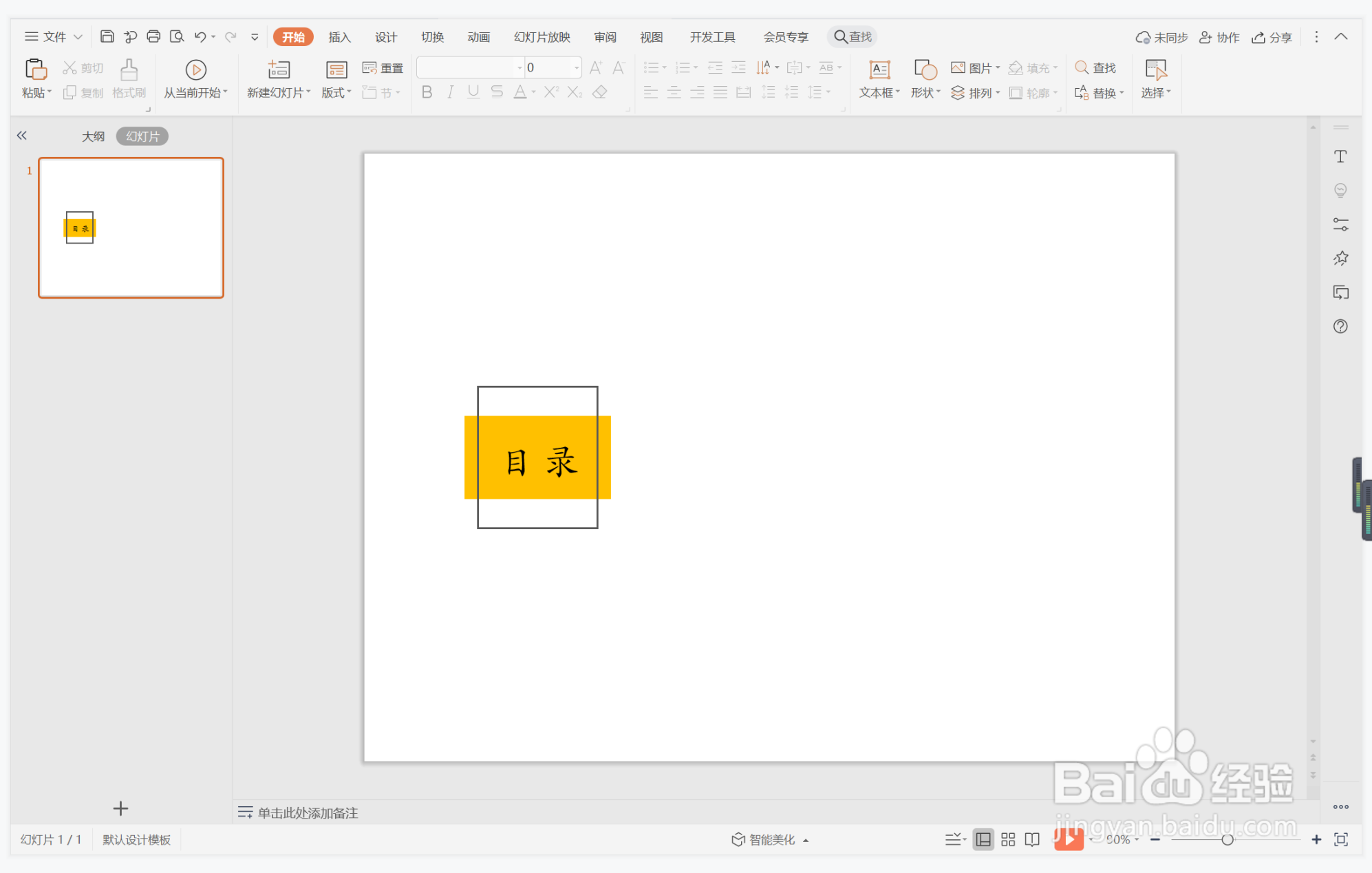1372x873 pixels.
Task: Click the Print icon in quick access bar
Action: pyautogui.click(x=153, y=36)
